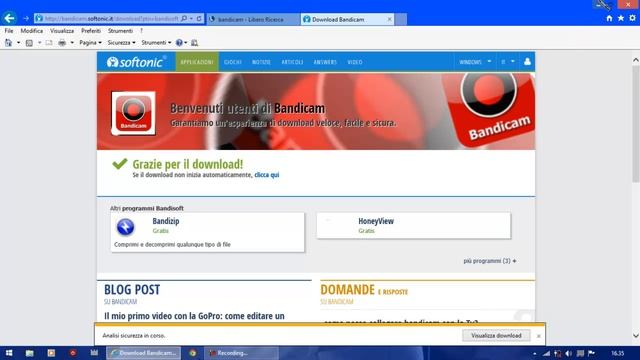Screen dimensions: 640x360
Task: Click the Visualizza download button
Action: pos(496,336)
